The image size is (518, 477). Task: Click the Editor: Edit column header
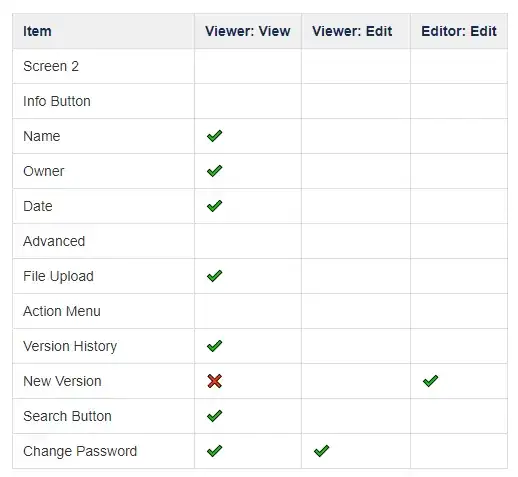[459, 31]
